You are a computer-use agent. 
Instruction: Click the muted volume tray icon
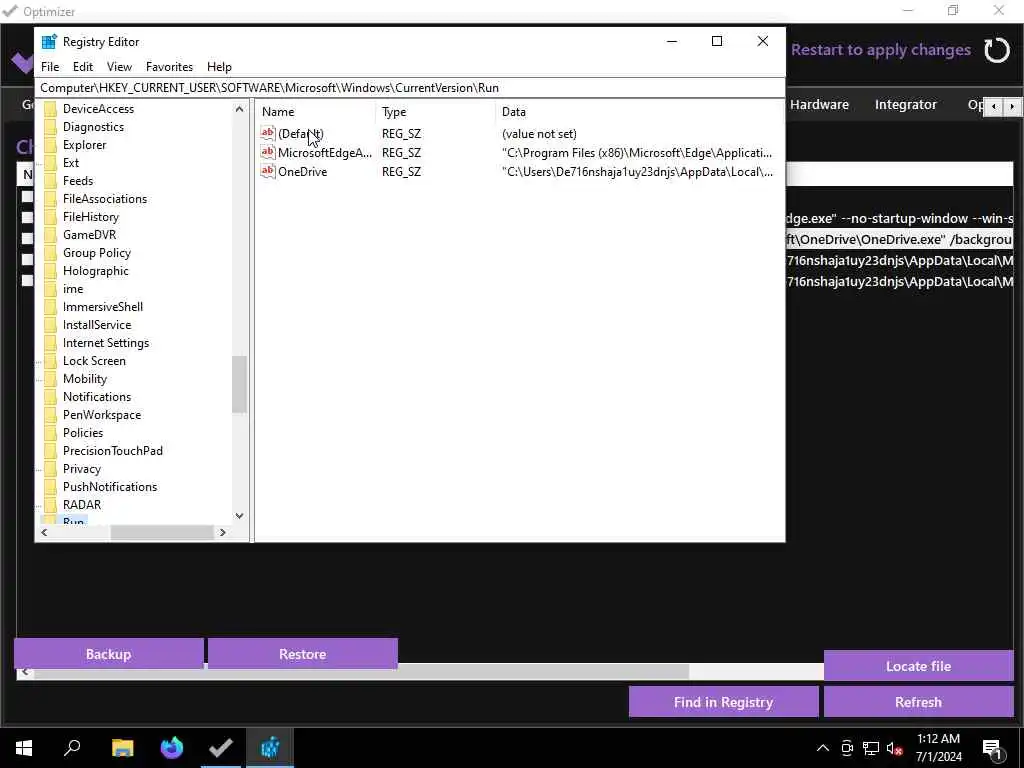894,748
